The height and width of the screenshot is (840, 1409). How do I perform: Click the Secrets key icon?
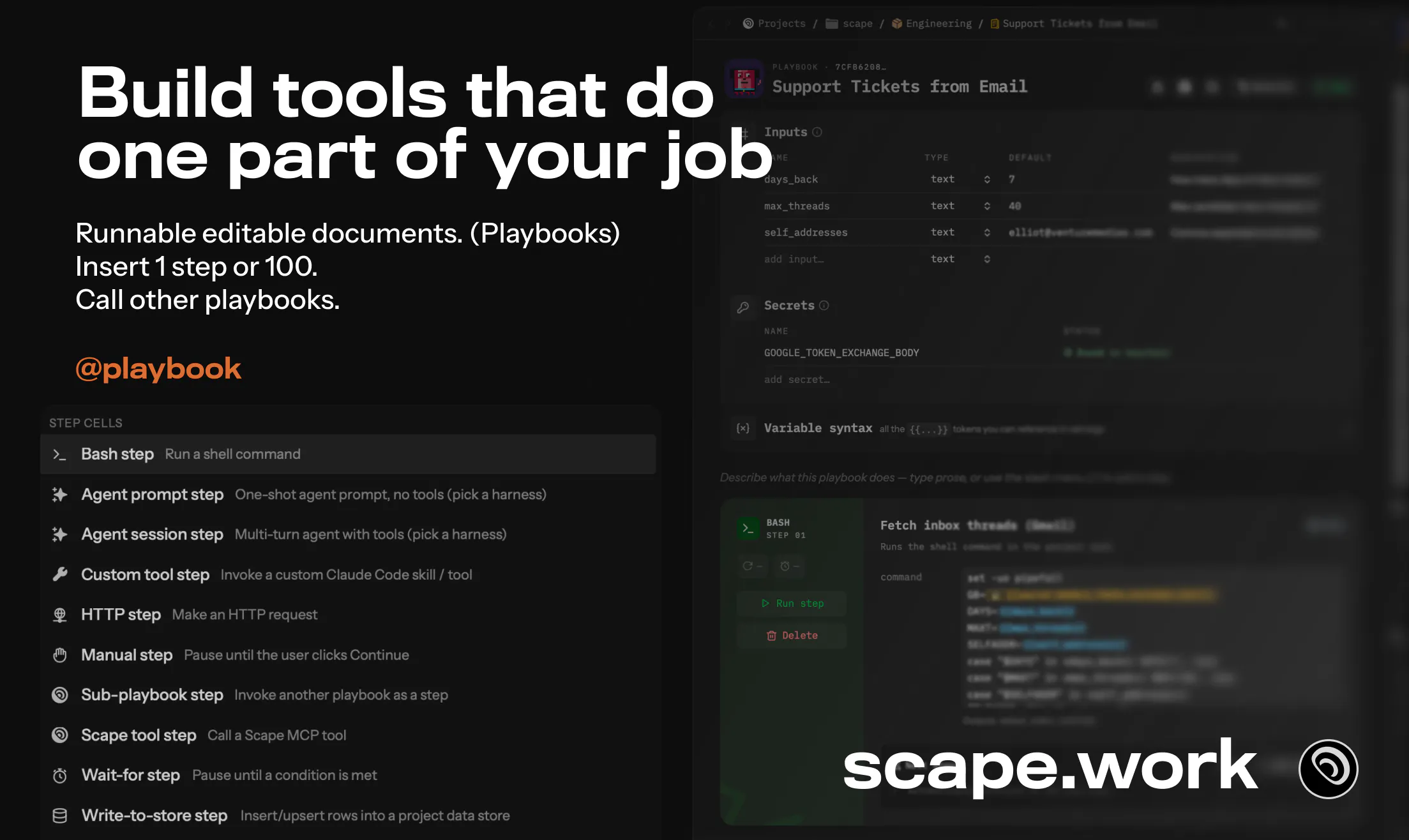[743, 307]
